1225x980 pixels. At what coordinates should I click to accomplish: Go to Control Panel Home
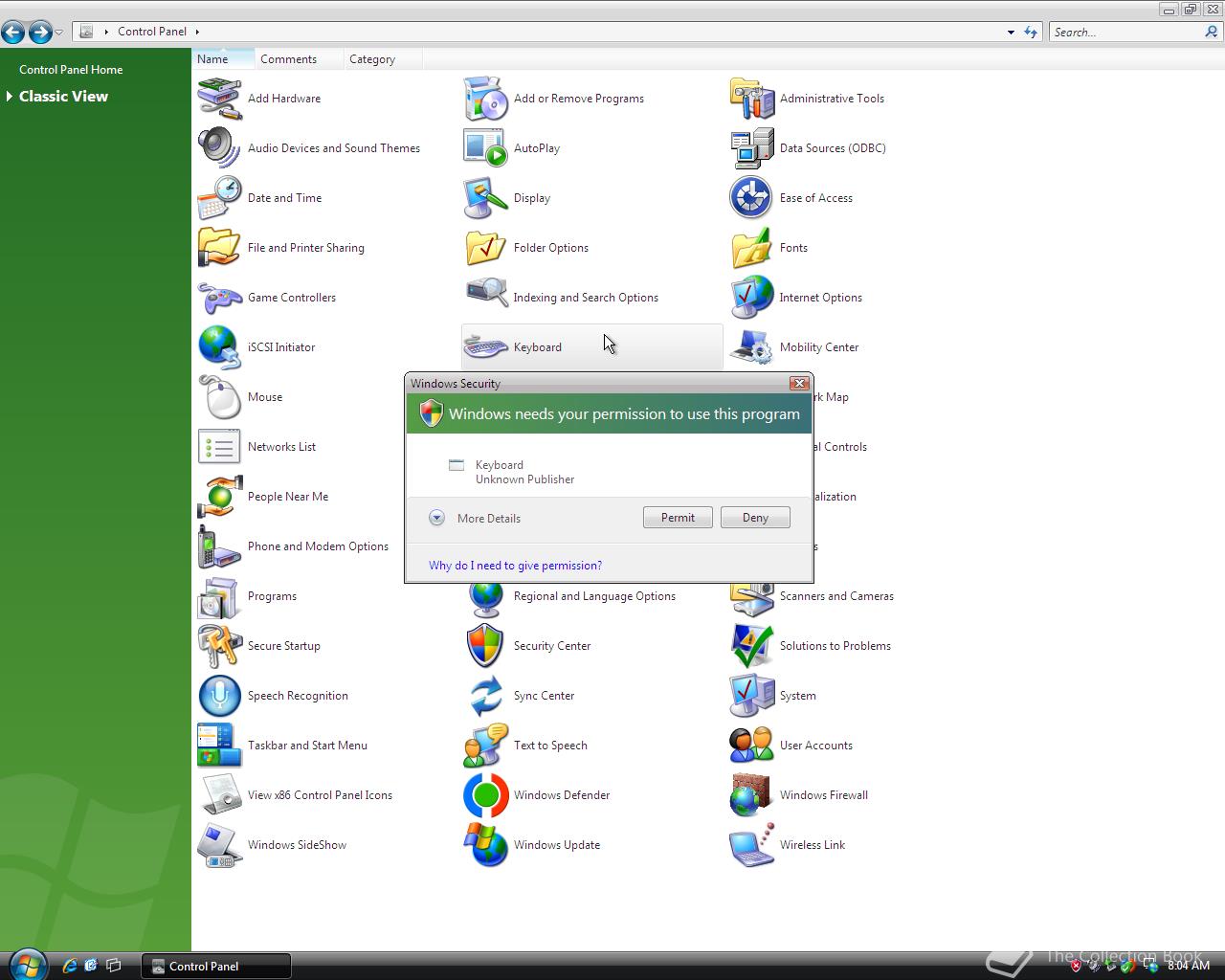[71, 70]
